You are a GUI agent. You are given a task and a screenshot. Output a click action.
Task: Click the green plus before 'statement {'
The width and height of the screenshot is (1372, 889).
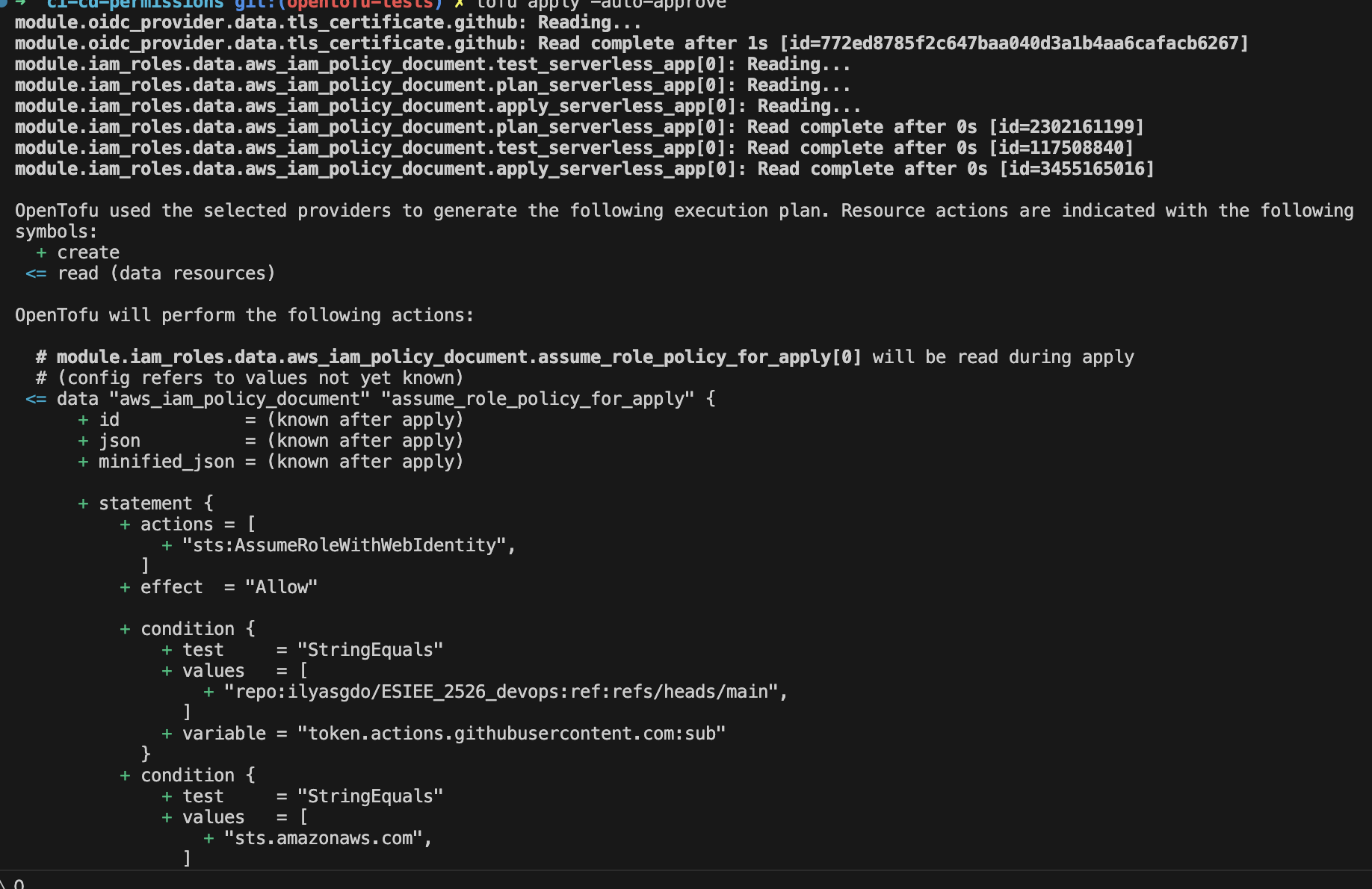point(83,504)
